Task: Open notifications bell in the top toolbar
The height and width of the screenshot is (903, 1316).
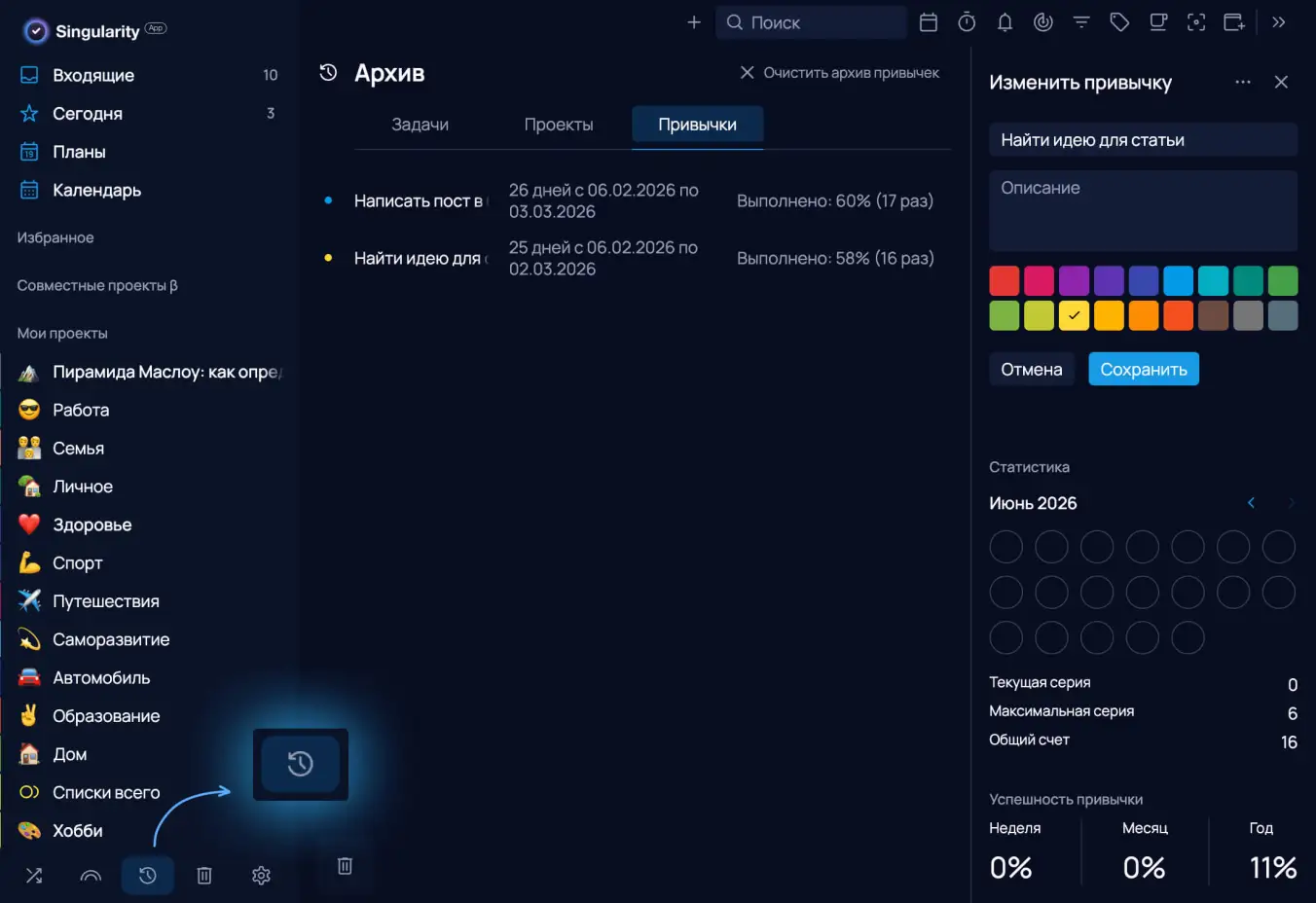Action: (x=1005, y=22)
